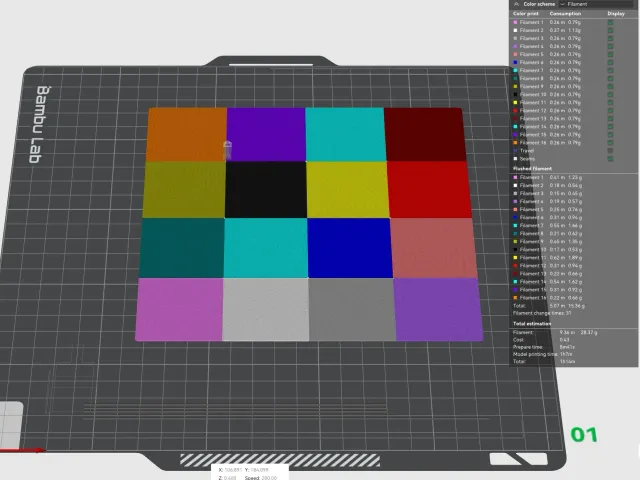Click the olive square on the build plate
This screenshot has width=640, height=480.
(184, 190)
